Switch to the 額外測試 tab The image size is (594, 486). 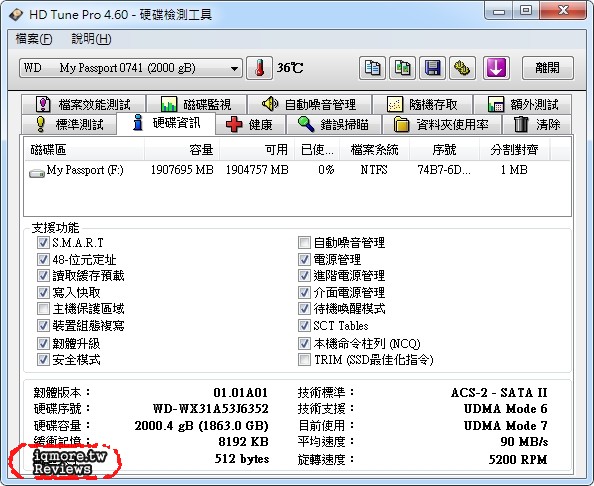[x=523, y=104]
